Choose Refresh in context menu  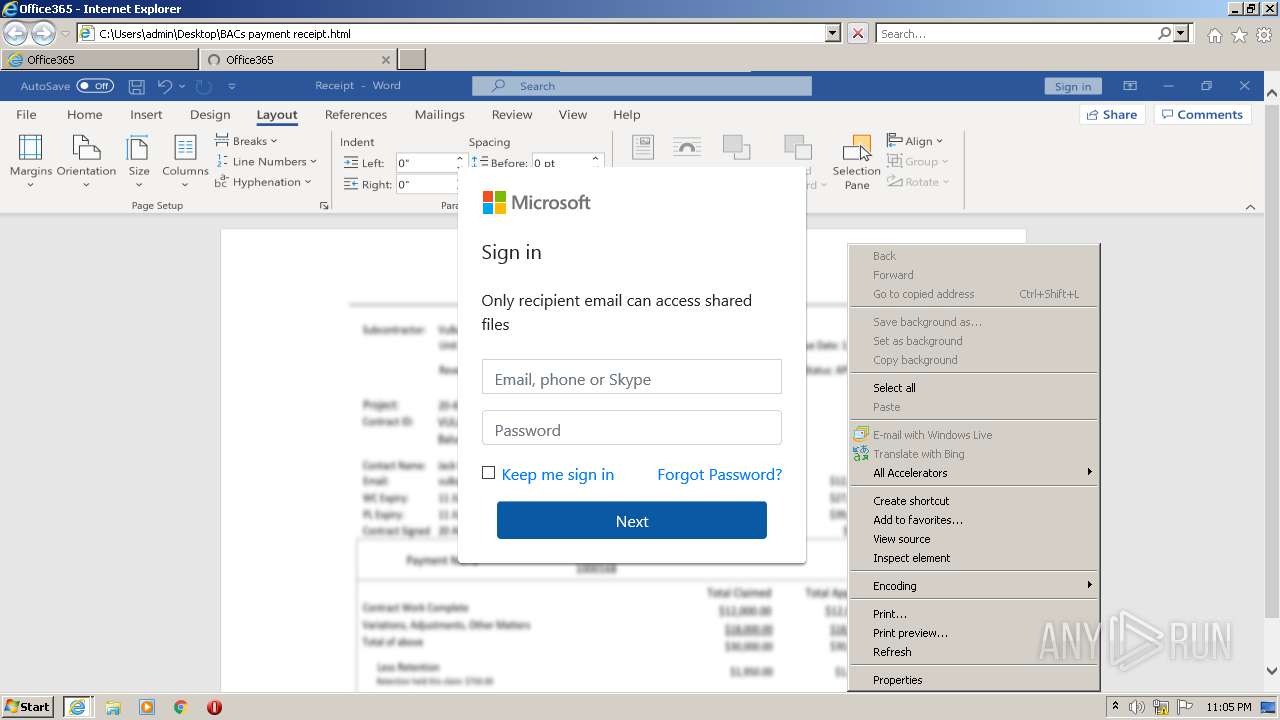(x=974, y=652)
